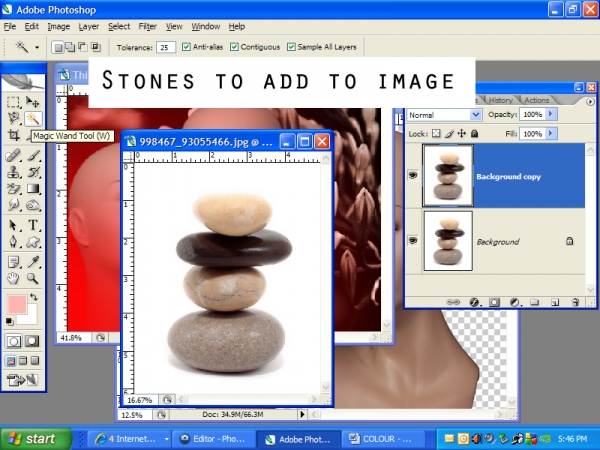
Task: Hide the Background copy layer
Action: (x=413, y=175)
